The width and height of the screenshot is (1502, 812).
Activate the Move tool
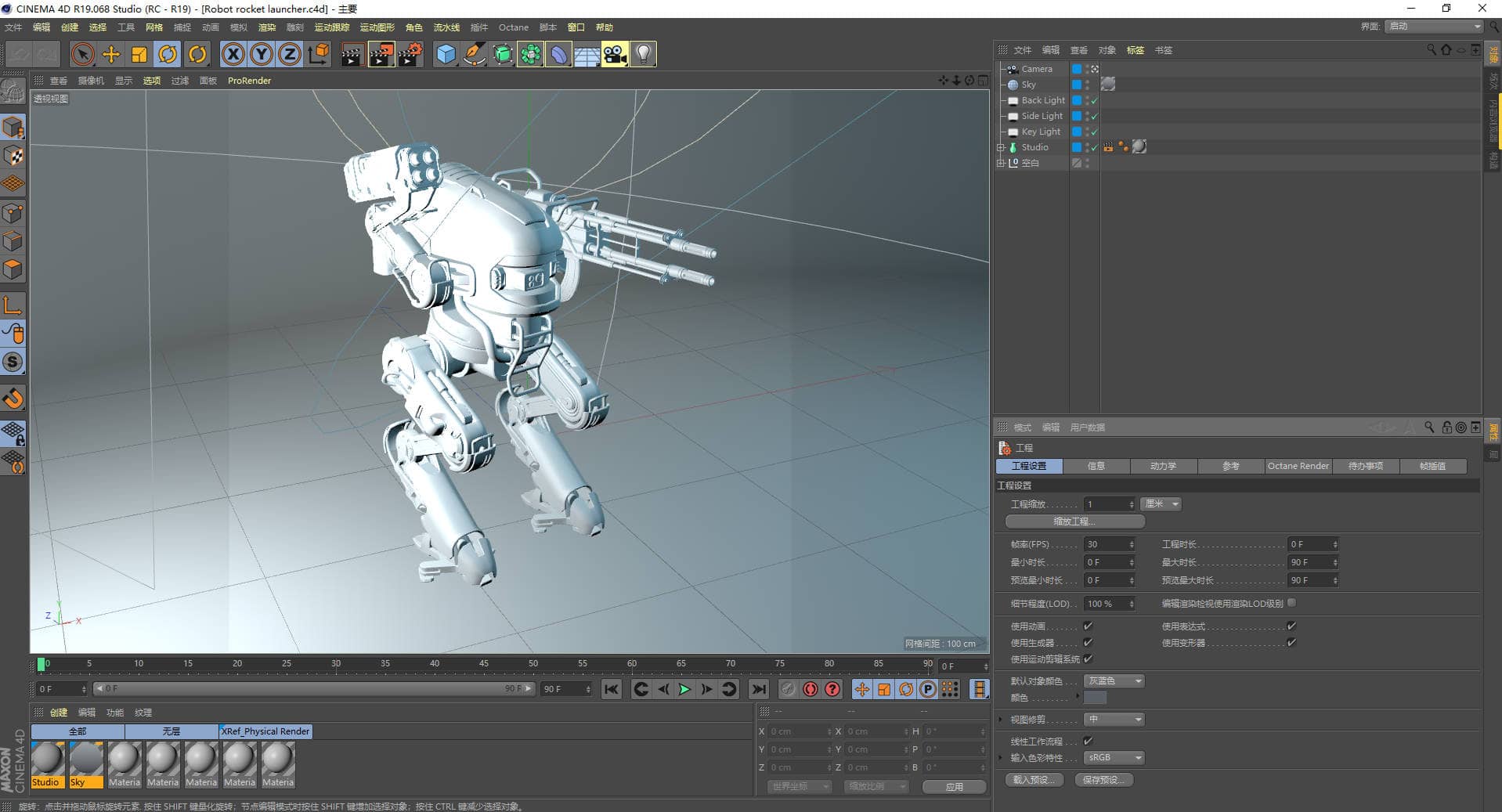coord(111,54)
